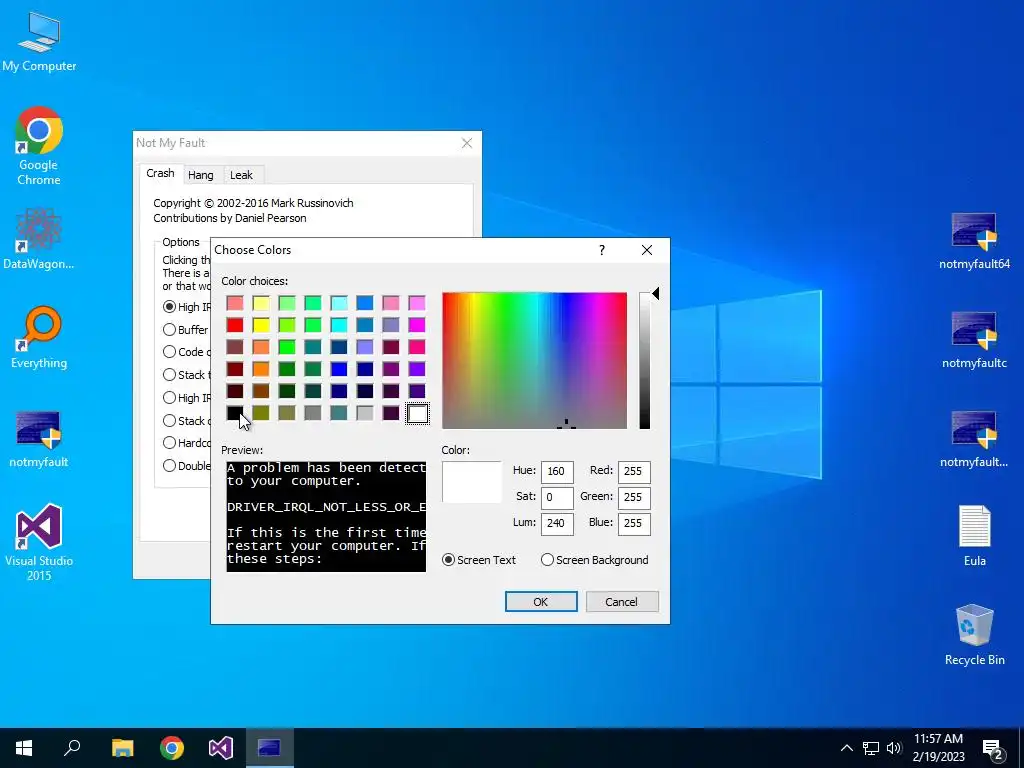Pick the pure blue swatch in fourth row
Screen dimensions: 1024x768
click(x=338, y=369)
